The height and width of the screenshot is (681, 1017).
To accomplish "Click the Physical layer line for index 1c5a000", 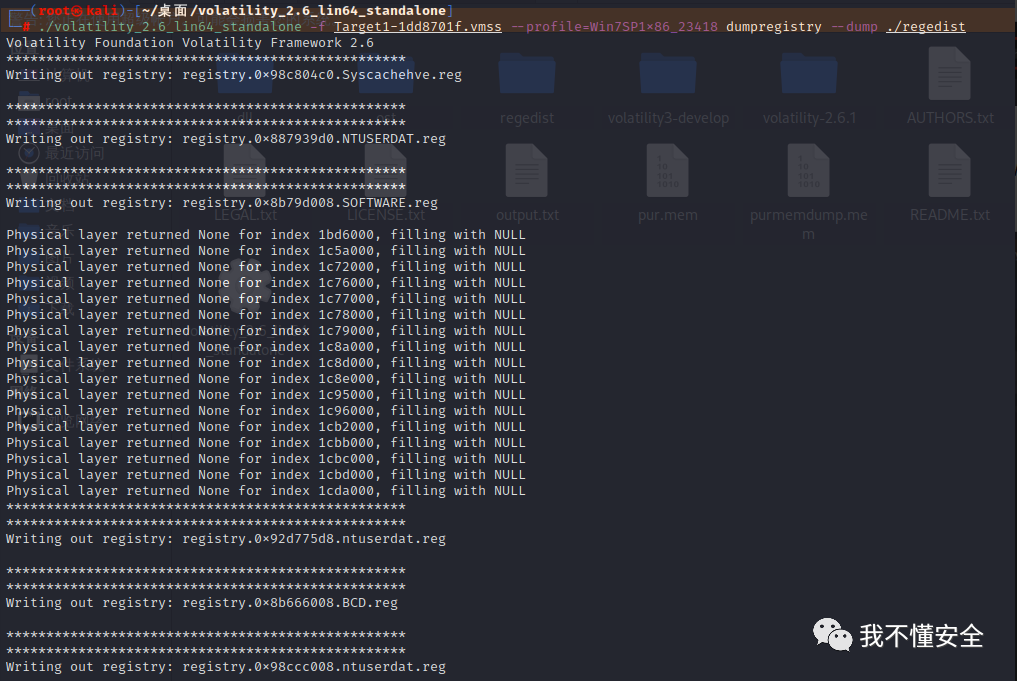I will pos(266,251).
